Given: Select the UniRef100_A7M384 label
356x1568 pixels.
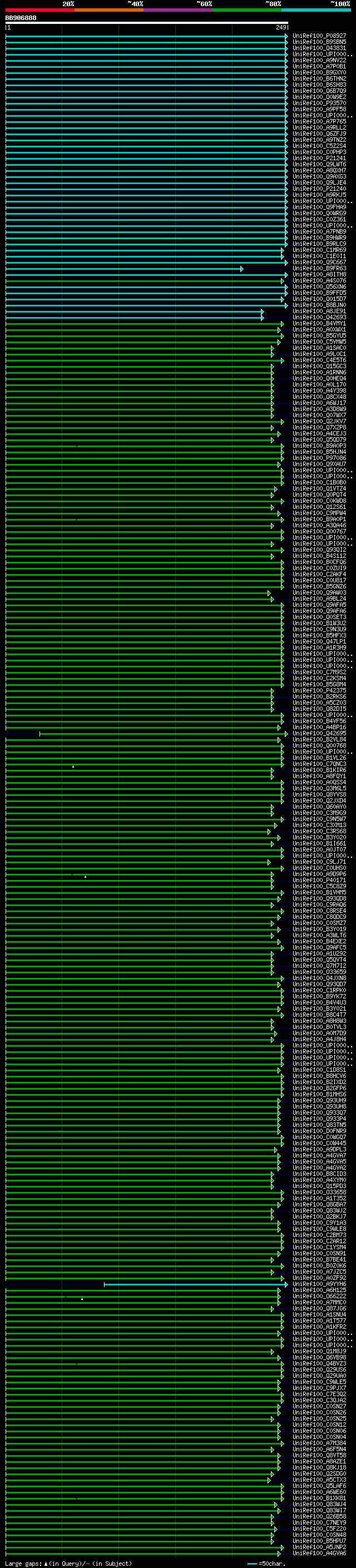Looking at the screenshot, I should 319,1443.
